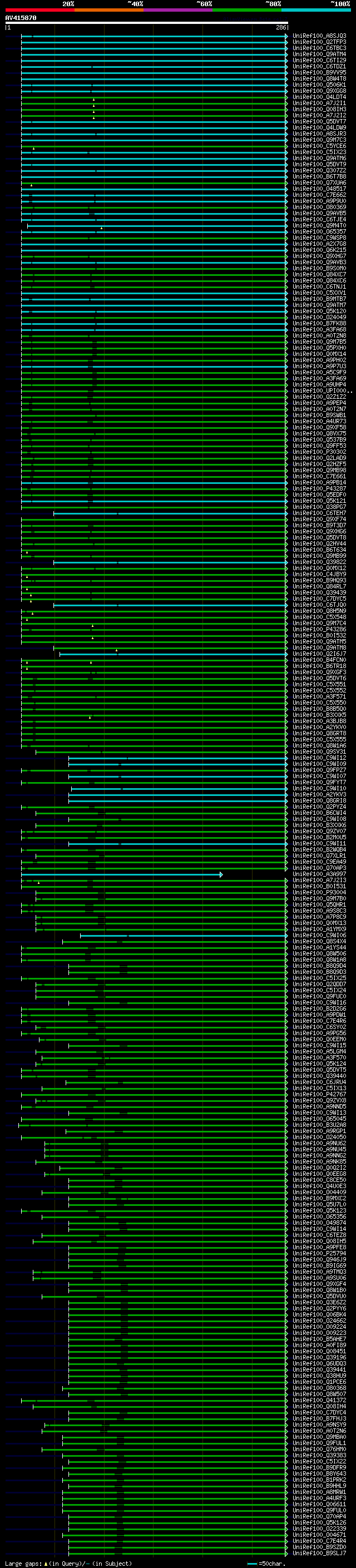
Task: Click the UniRef100_A2YKV3 label
Action: click(x=319, y=795)
